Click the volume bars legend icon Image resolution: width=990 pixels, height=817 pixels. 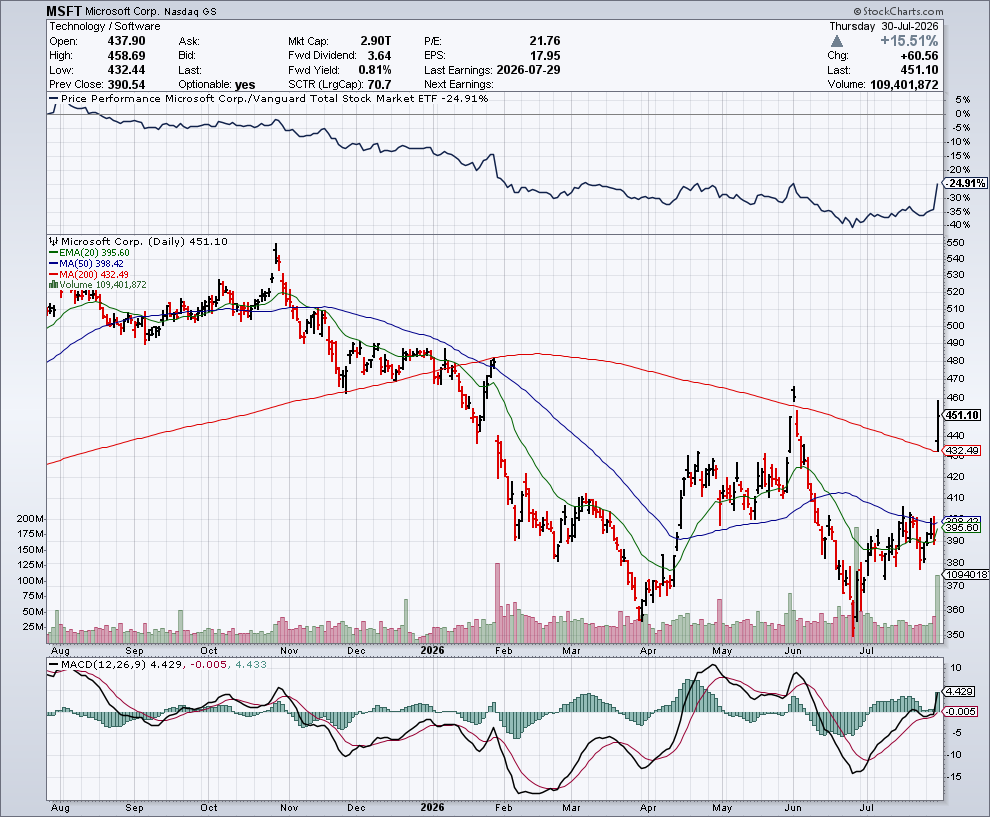[53, 285]
